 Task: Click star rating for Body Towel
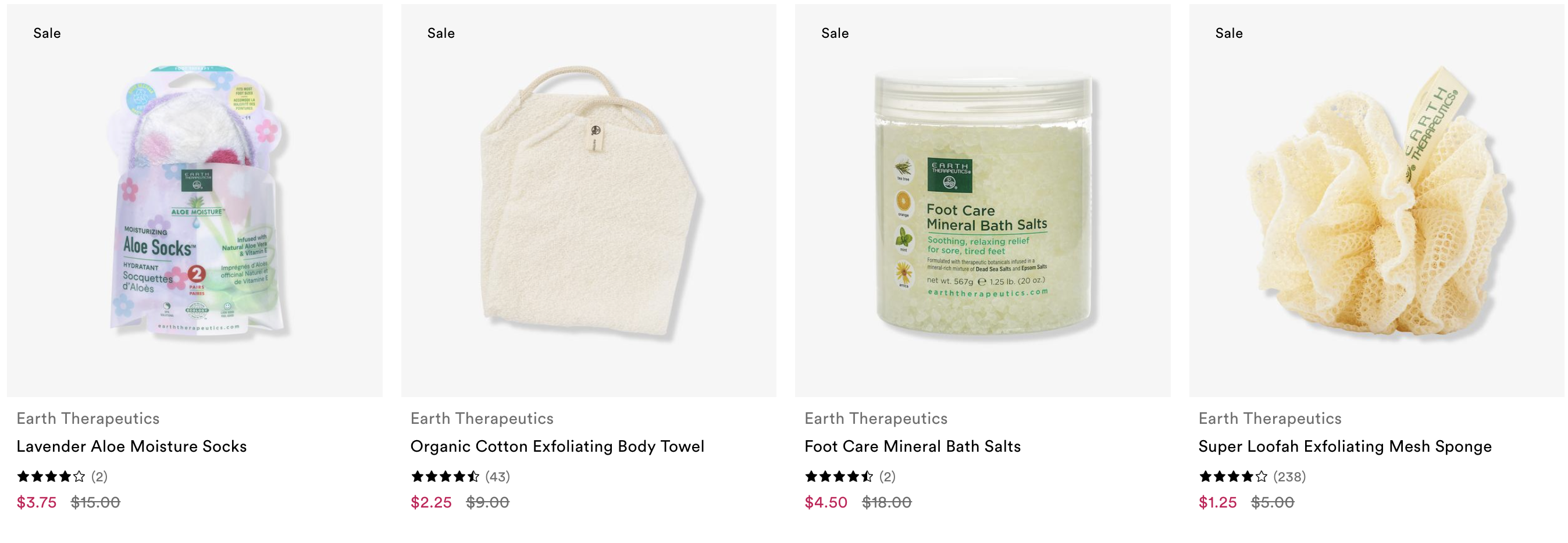445,477
